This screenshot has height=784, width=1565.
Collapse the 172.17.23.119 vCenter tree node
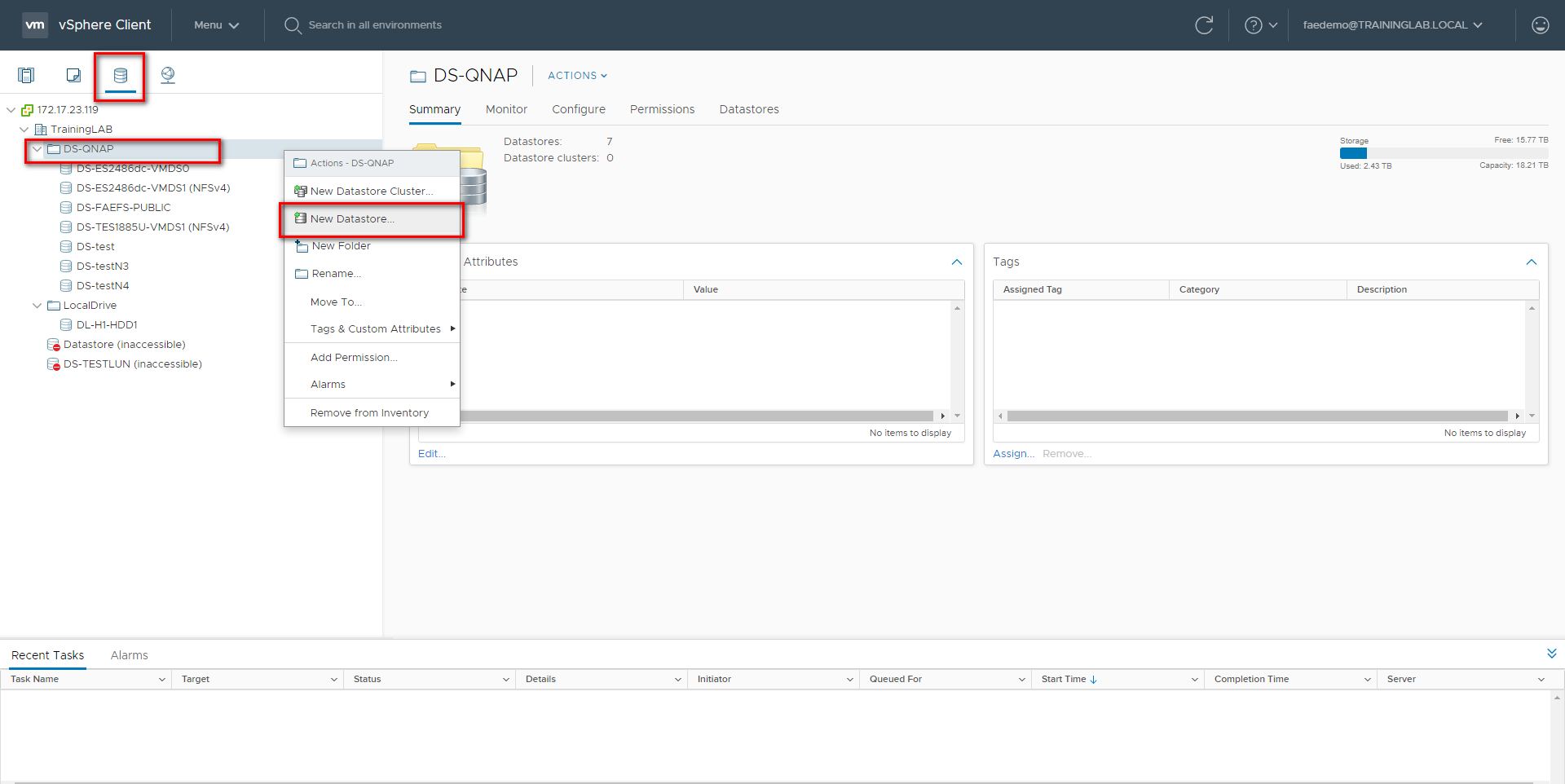[x=11, y=110]
